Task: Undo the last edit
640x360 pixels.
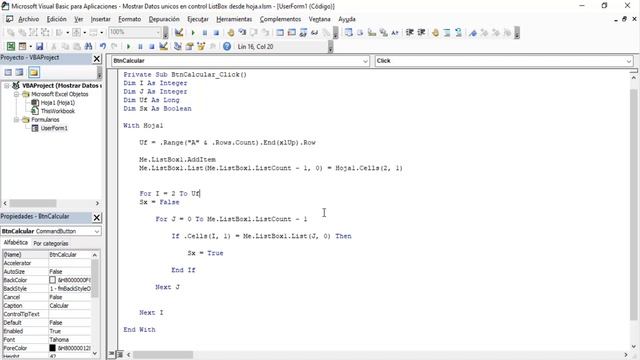Action: coord(103,47)
